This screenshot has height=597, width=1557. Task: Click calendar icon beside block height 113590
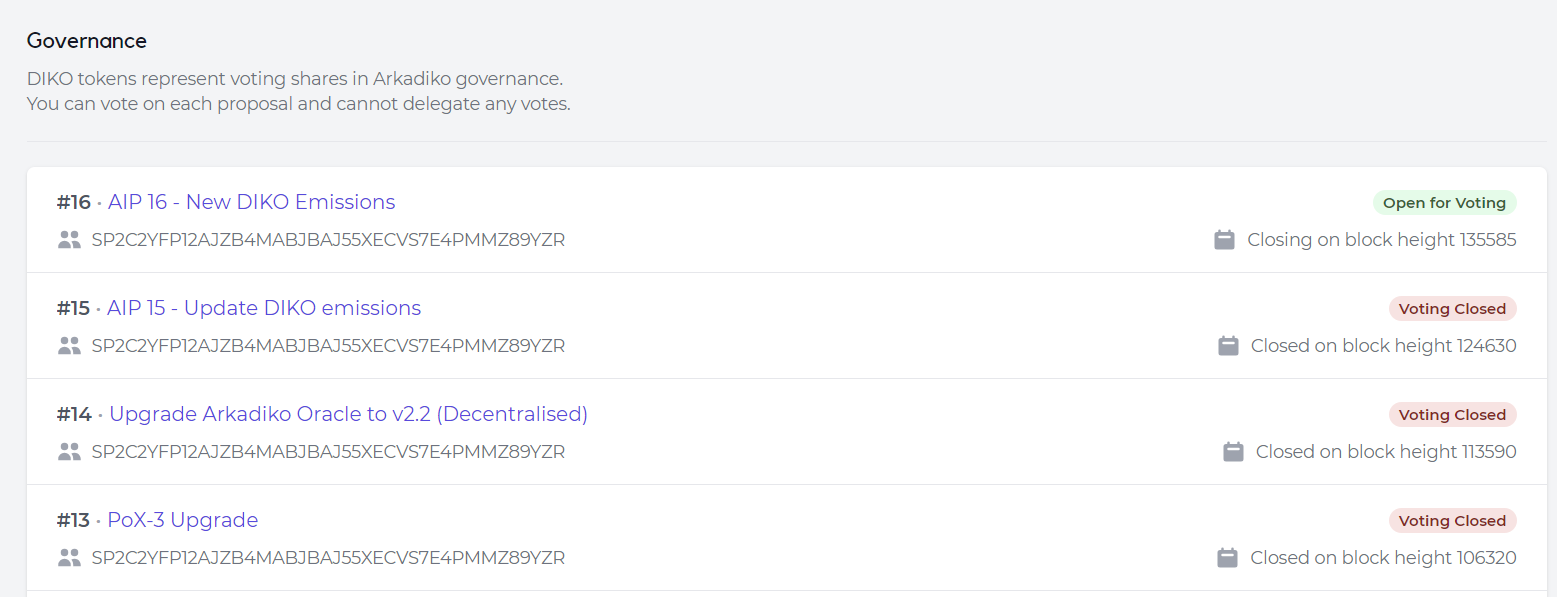[x=1233, y=452]
